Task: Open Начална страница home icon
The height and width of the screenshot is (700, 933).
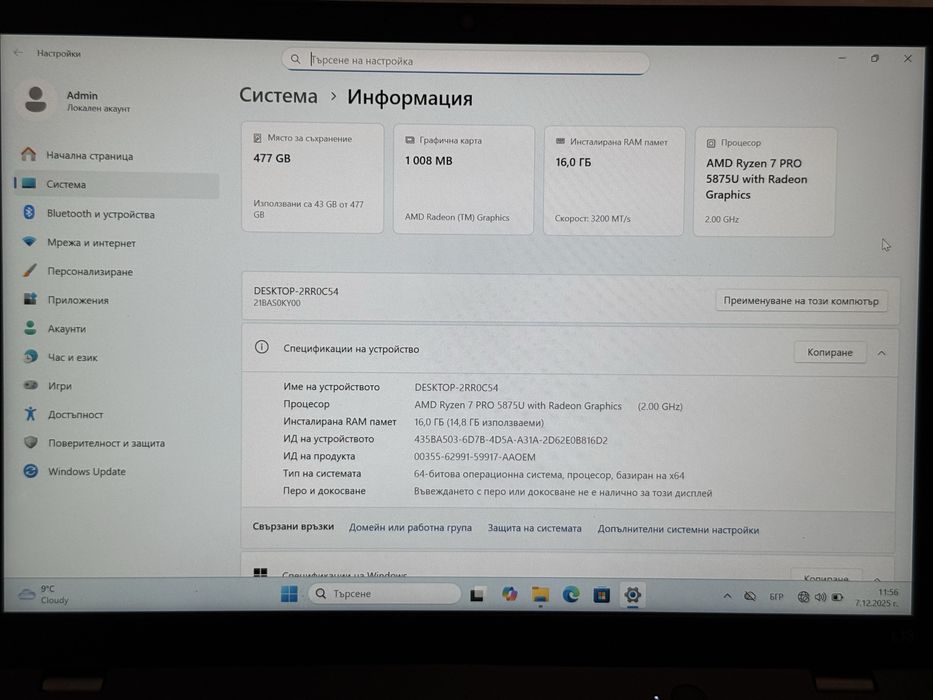Action: 29,155
